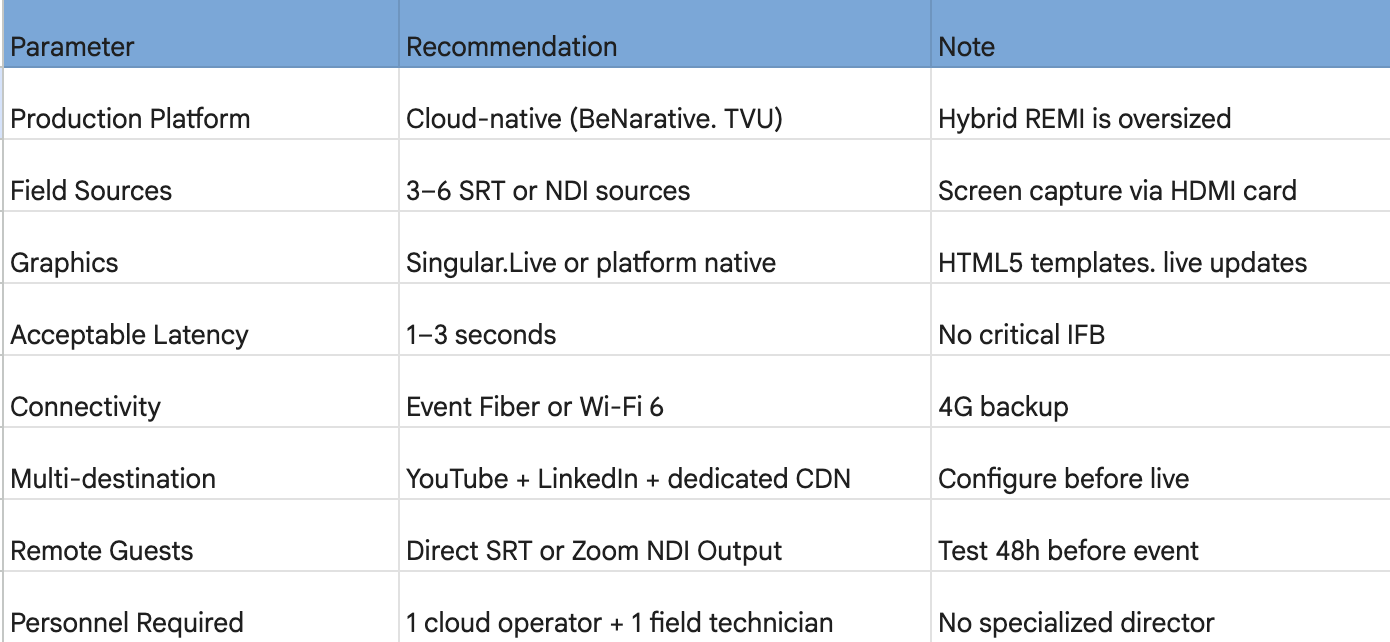Image resolution: width=1390 pixels, height=642 pixels.
Task: Select the Parameter header cell
Action: (x=201, y=34)
